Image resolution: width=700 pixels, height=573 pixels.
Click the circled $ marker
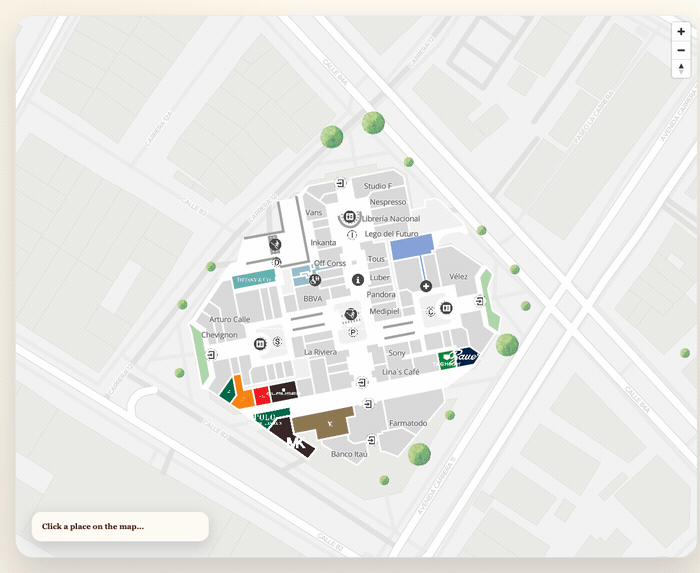pyautogui.click(x=278, y=342)
